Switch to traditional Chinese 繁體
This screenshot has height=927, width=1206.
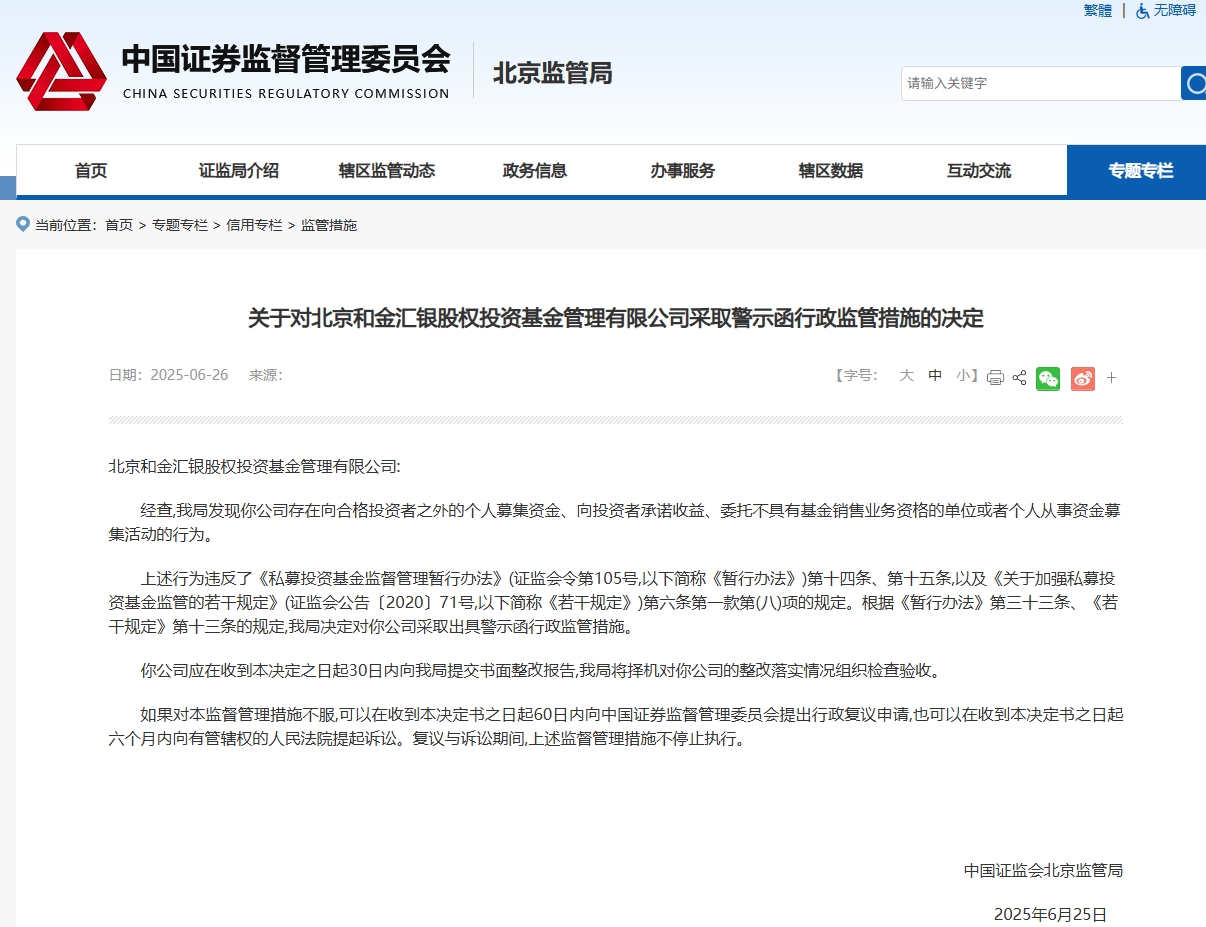(1098, 10)
